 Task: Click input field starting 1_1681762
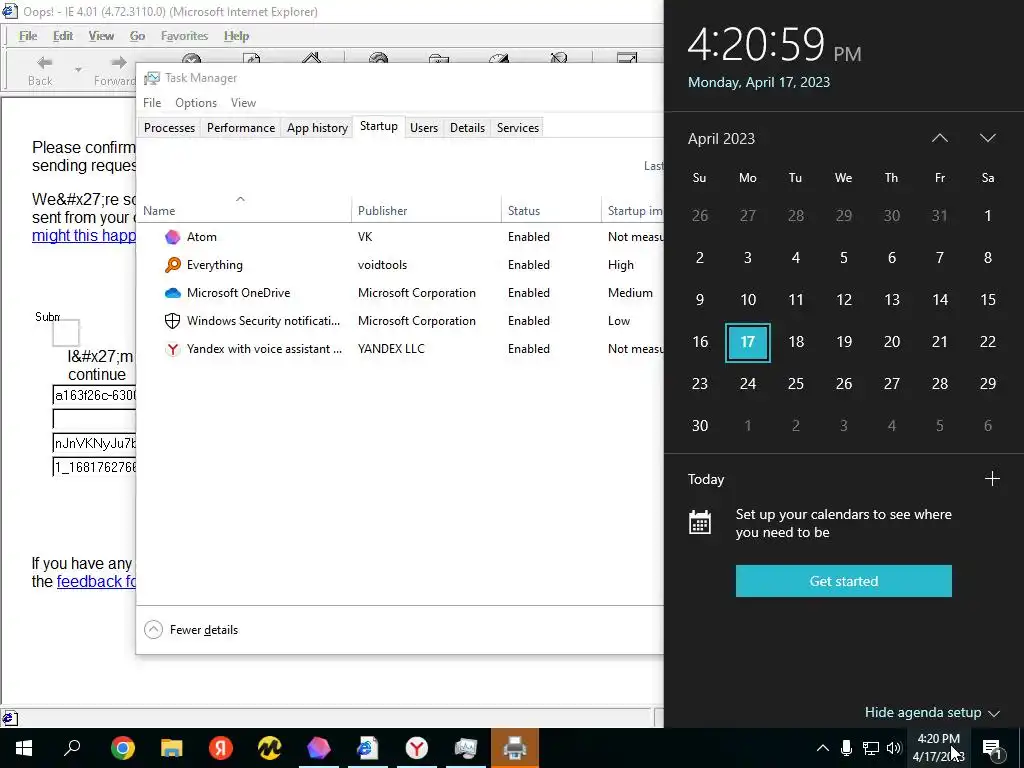94,467
